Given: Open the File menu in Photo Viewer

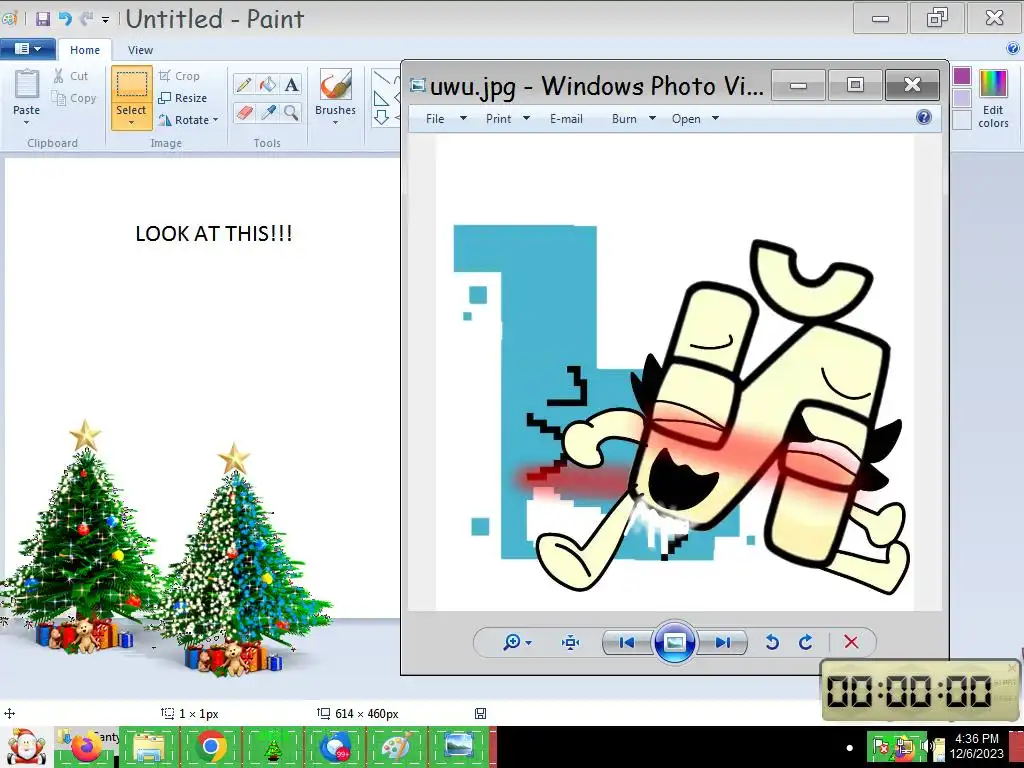Looking at the screenshot, I should (445, 119).
